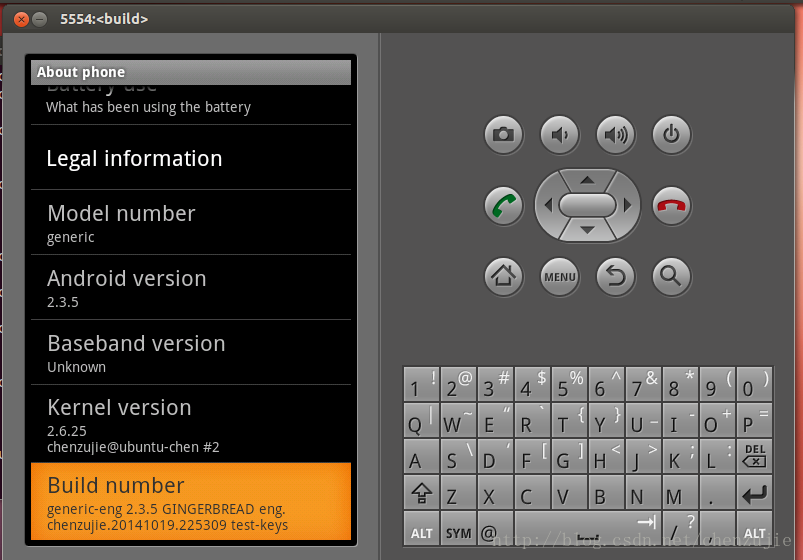
Task: Tap the DEL backspace key
Action: (x=754, y=456)
